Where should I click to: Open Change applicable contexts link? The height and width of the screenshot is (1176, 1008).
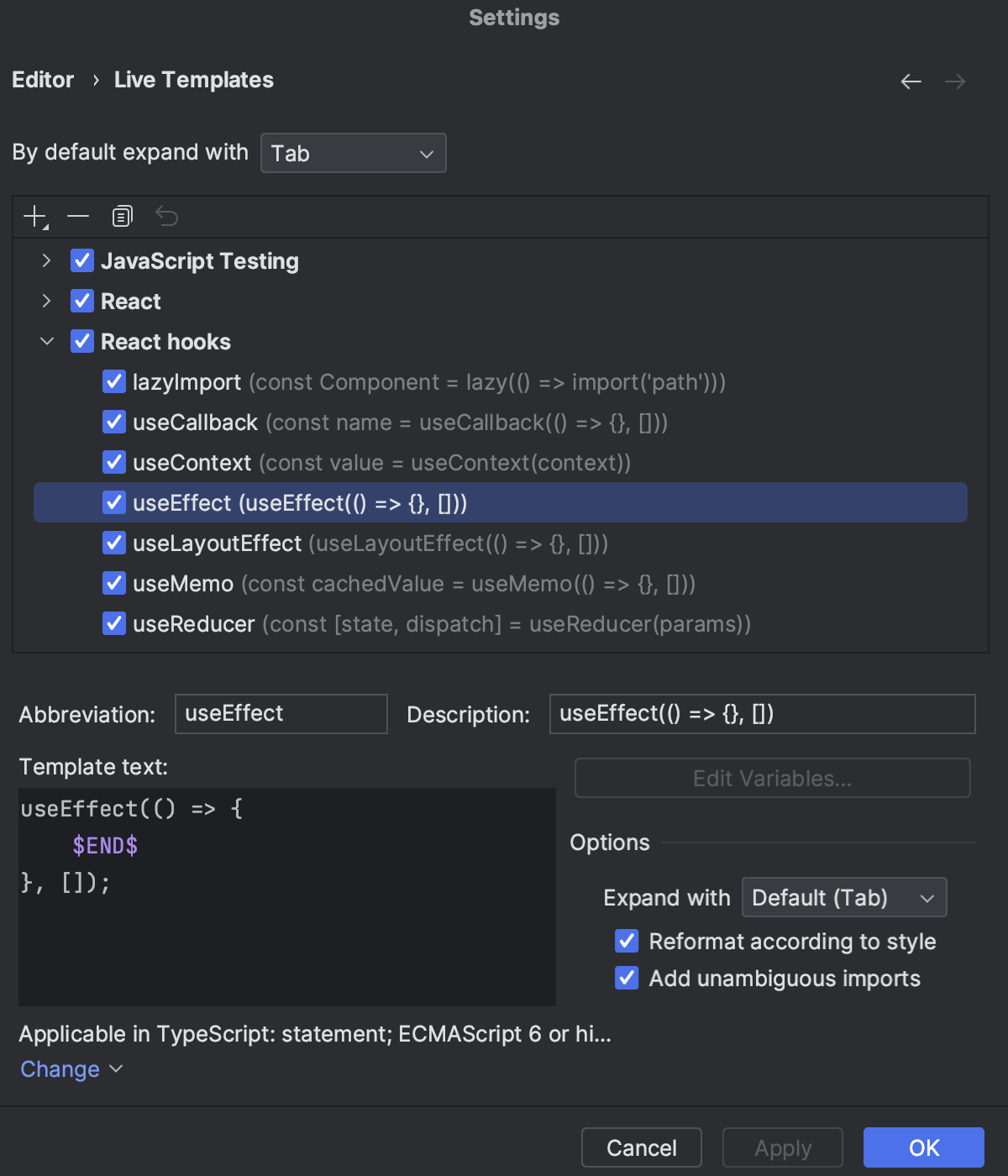[x=60, y=1068]
